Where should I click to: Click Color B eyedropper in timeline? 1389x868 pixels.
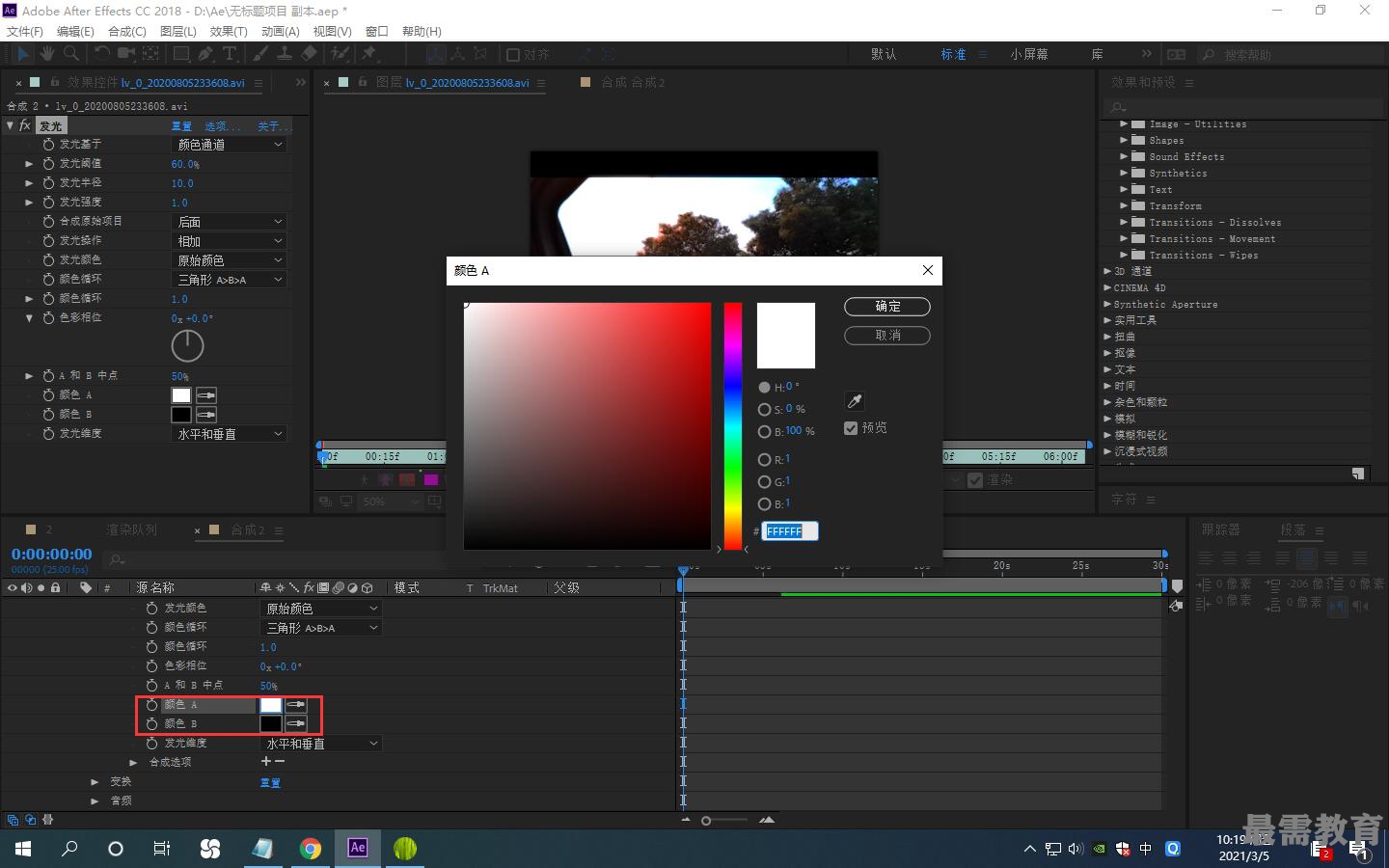[x=296, y=723]
